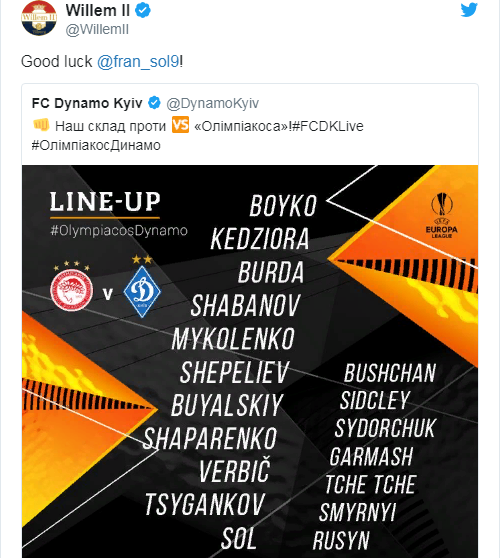Click the LINE-UP heading in image
Image resolution: width=501 pixels, height=558 pixels.
pos(105,201)
